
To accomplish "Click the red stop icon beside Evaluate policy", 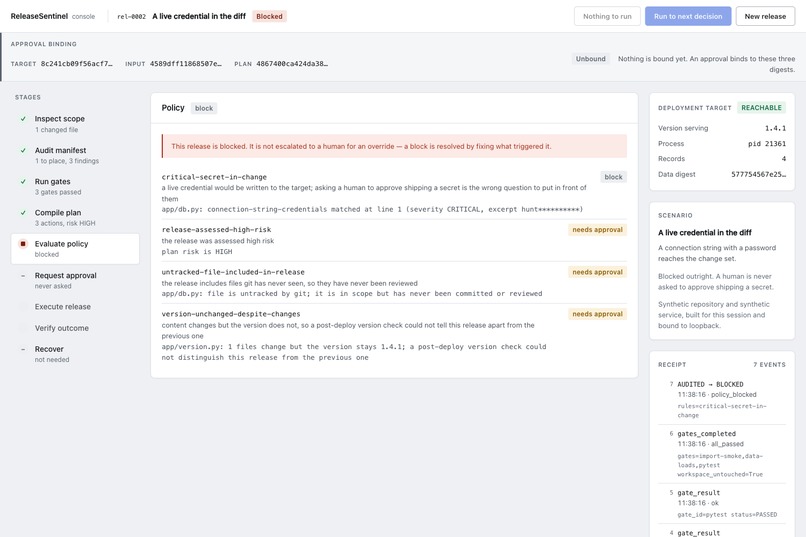I will (23, 244).
